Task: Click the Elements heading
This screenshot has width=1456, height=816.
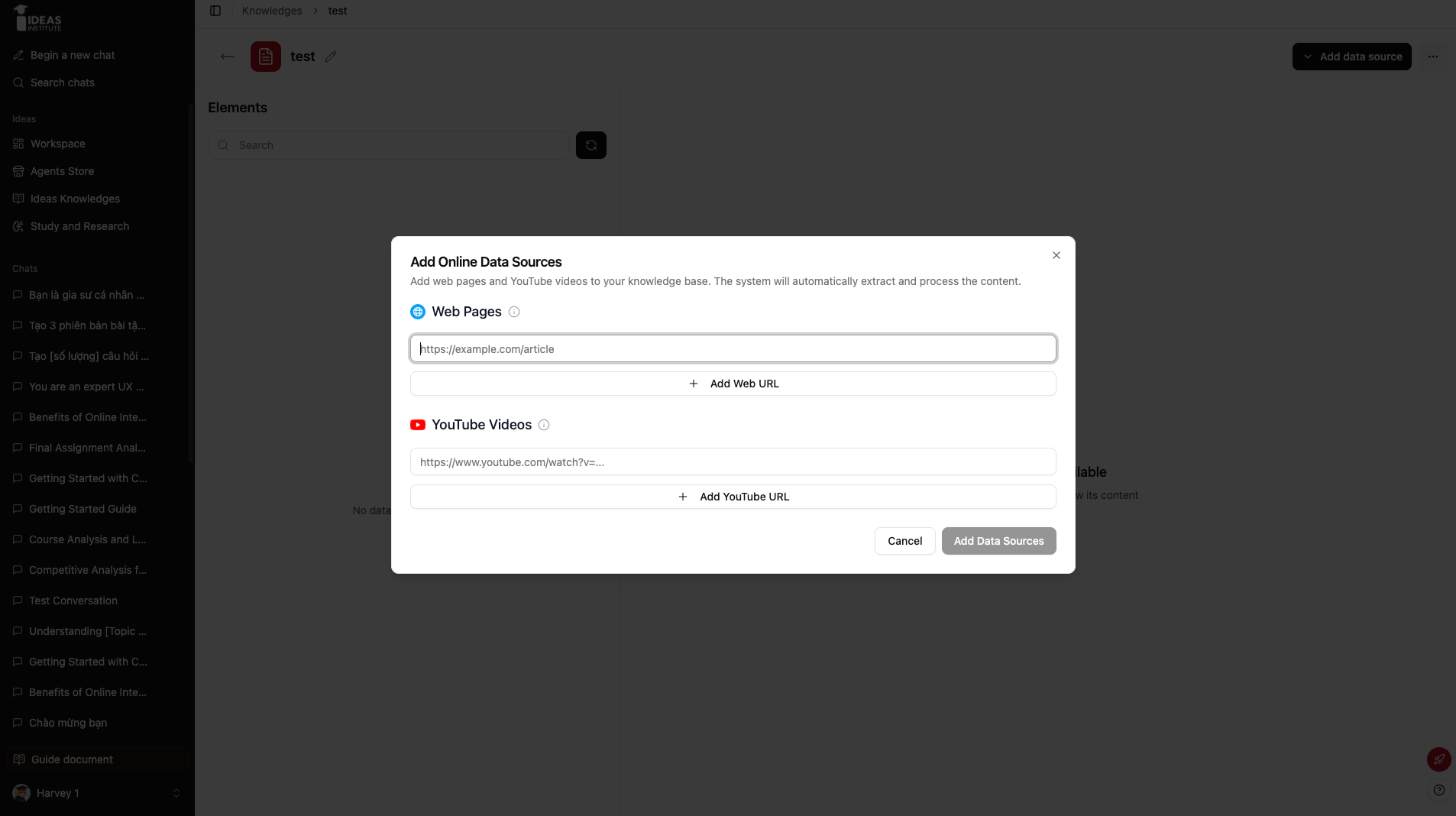Action: [x=238, y=108]
